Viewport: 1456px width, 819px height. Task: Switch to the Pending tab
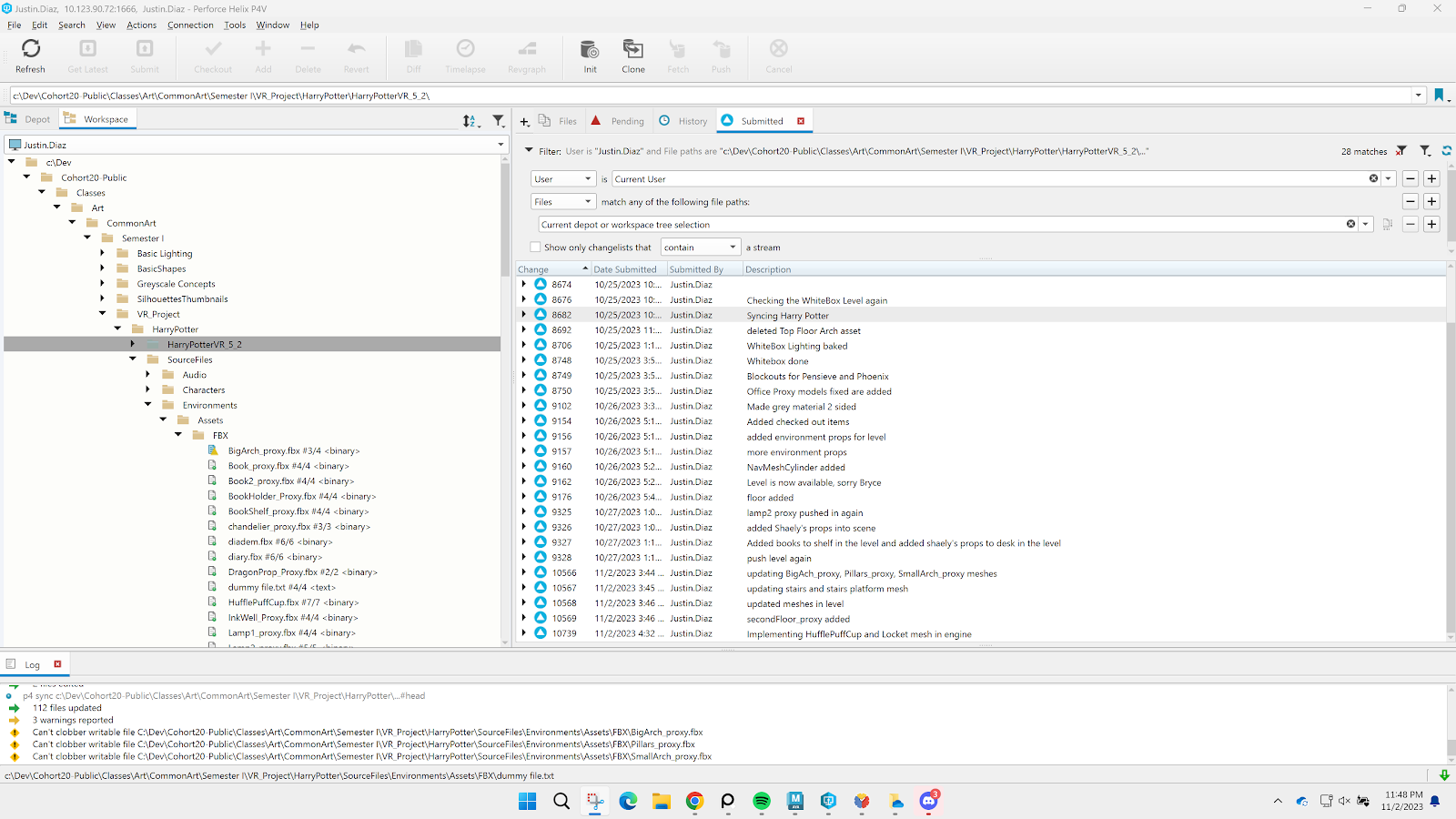tap(618, 121)
